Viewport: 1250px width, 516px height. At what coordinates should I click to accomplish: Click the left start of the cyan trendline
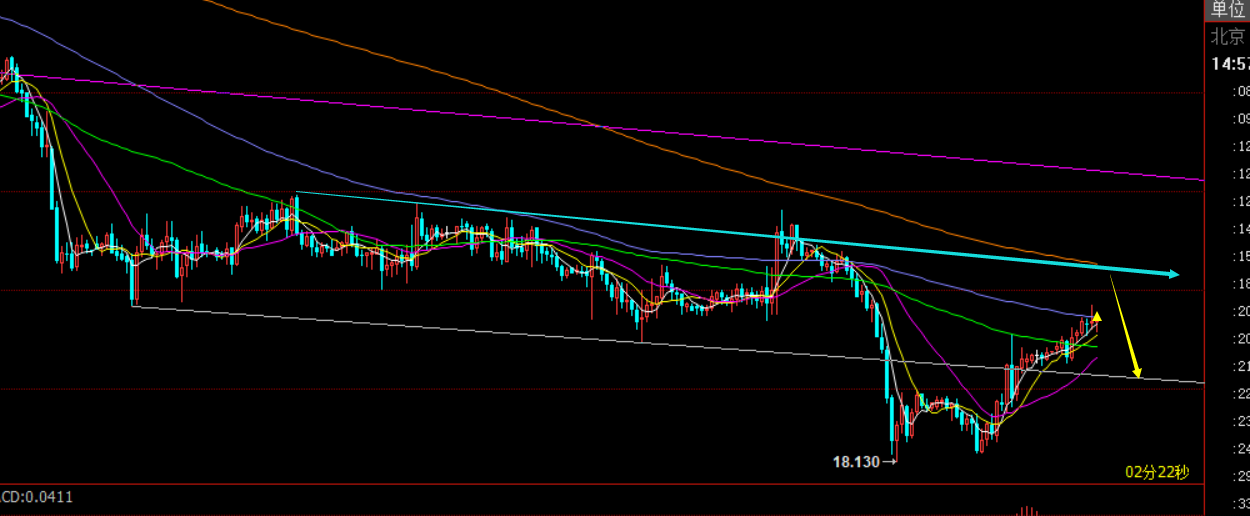click(298, 192)
